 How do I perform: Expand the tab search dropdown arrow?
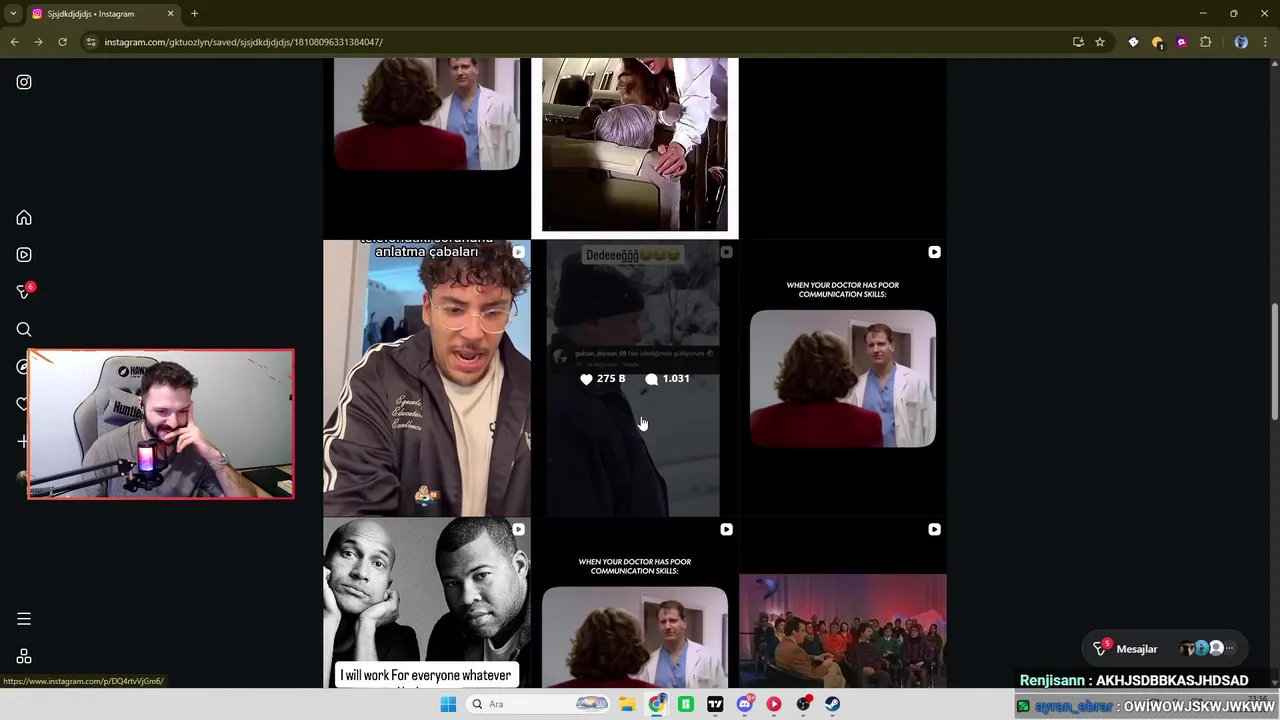13,14
